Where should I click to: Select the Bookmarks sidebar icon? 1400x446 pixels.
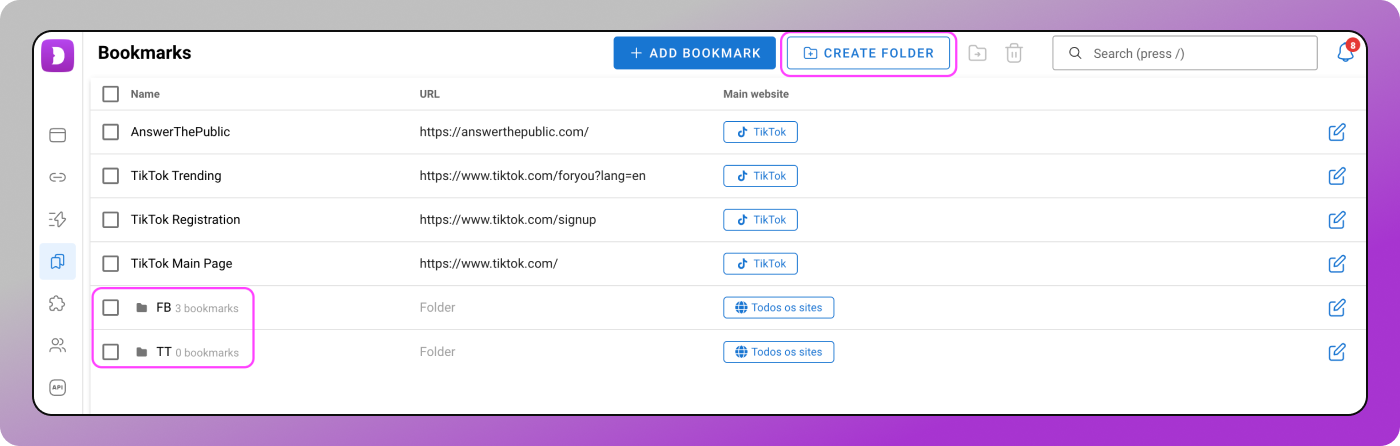58,261
